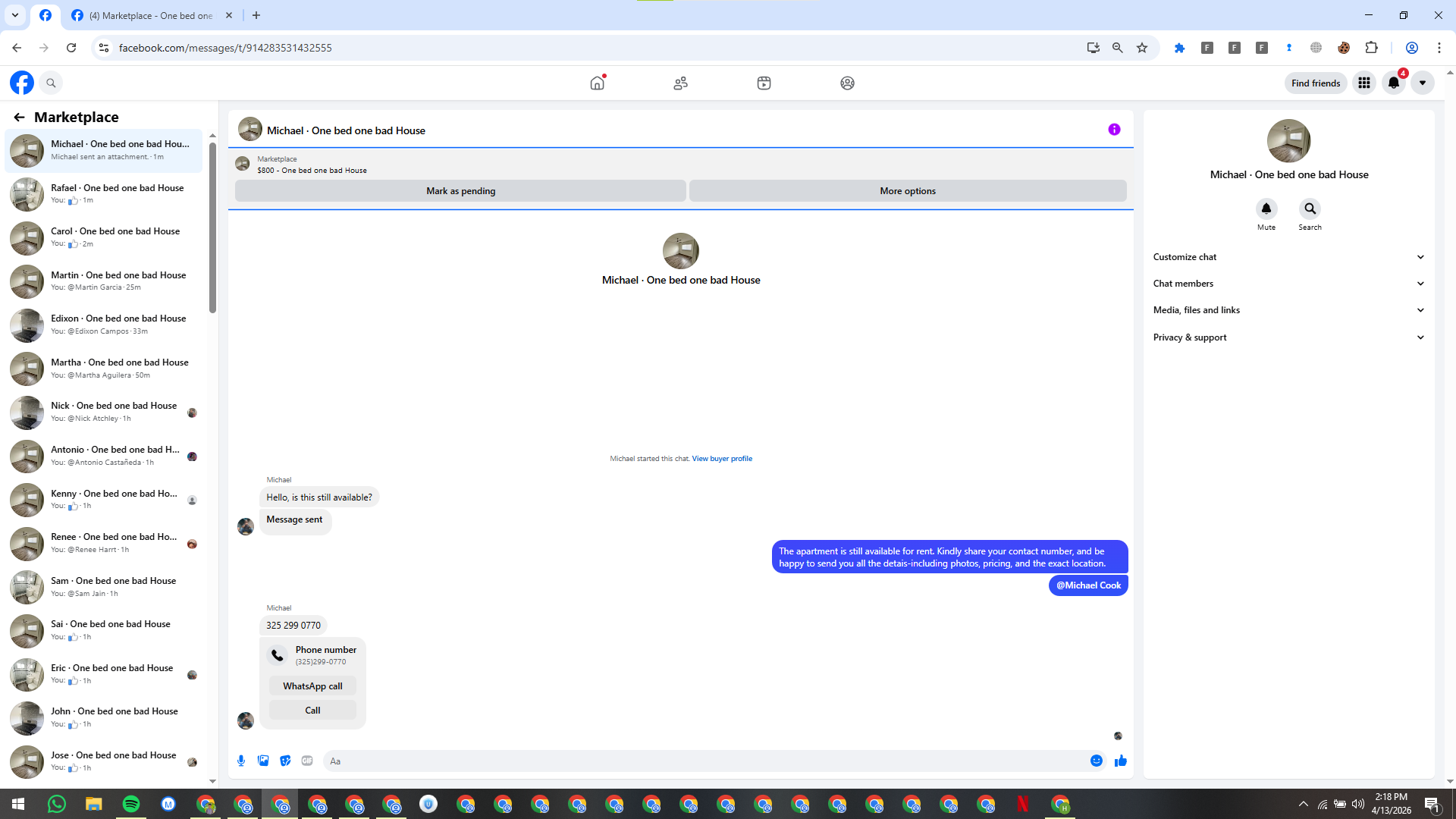Mute this conversation

[x=1266, y=209]
